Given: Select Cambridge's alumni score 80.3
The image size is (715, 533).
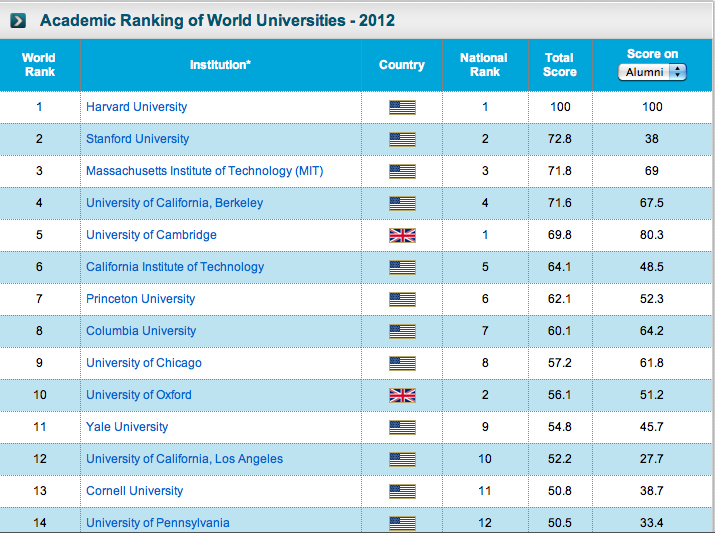Looking at the screenshot, I should 652,235.
